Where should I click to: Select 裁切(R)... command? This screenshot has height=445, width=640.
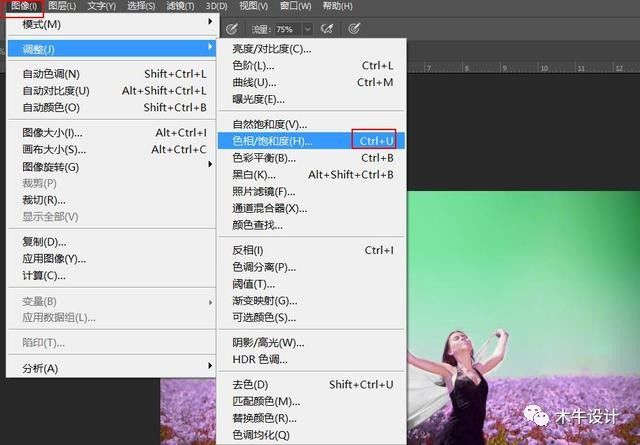pyautogui.click(x=111, y=200)
